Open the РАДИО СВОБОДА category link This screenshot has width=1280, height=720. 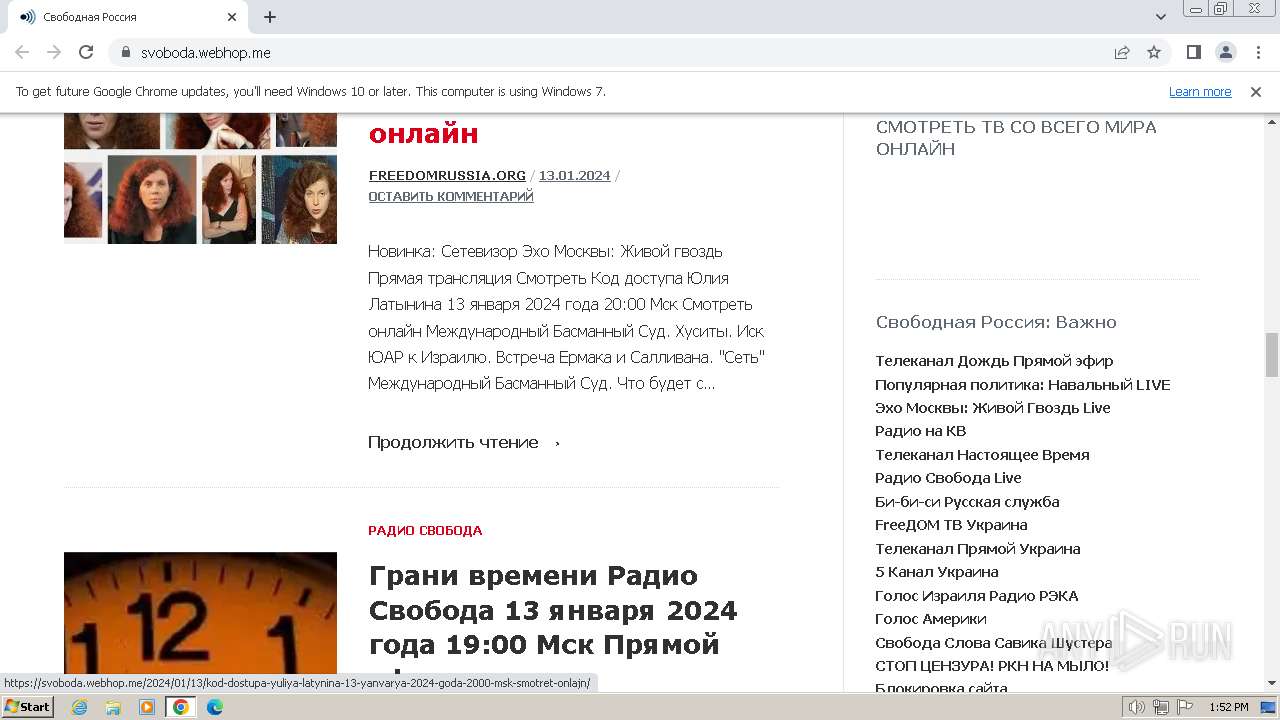pos(425,530)
